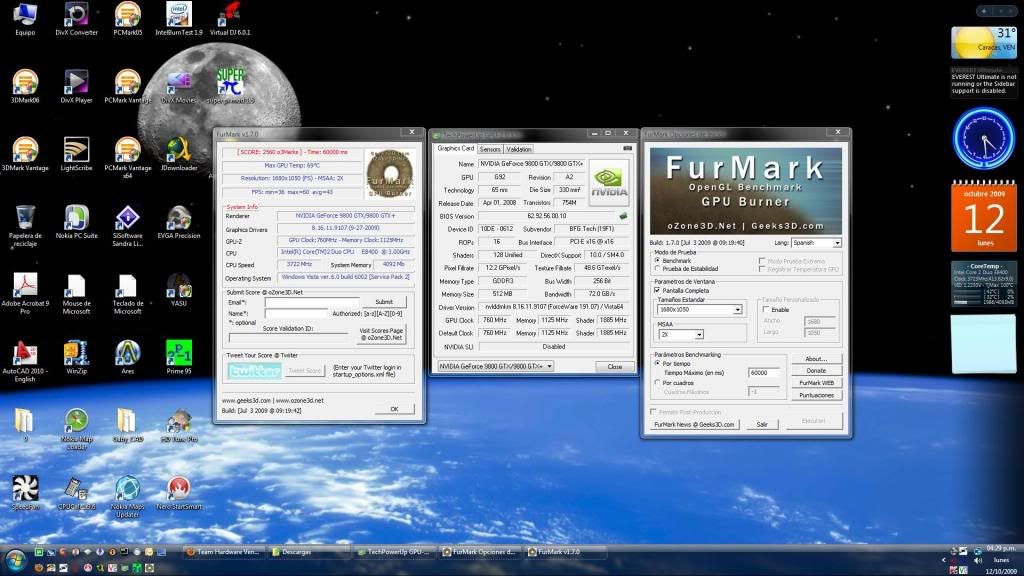Click the sidebar clock gadget

pos(984,138)
